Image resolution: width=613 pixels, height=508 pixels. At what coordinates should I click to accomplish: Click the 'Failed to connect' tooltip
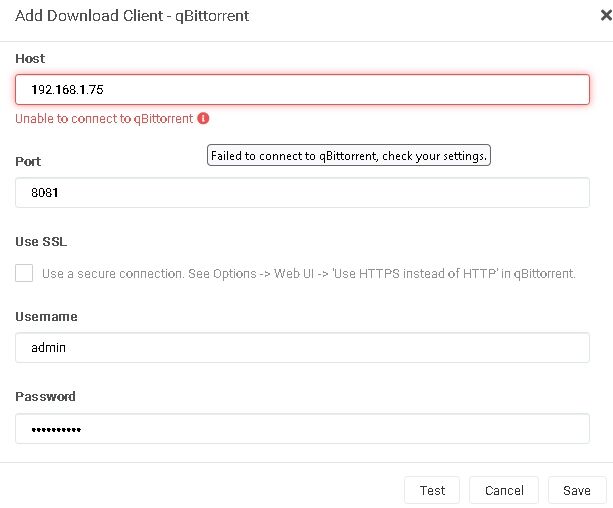(348, 156)
